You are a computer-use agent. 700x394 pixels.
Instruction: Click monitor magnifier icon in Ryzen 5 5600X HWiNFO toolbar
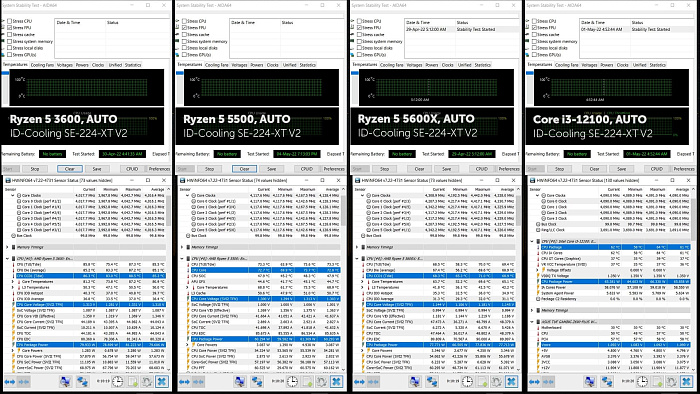pyautogui.click(x=415, y=382)
